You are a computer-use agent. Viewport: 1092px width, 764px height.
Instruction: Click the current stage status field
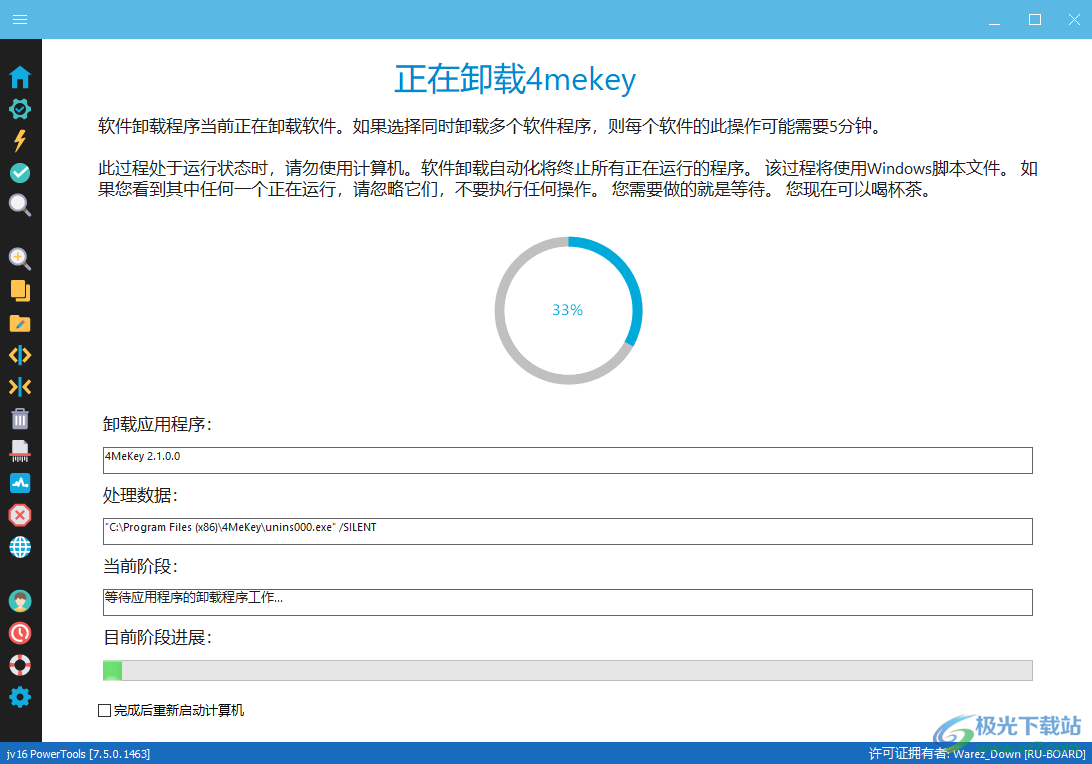(568, 602)
